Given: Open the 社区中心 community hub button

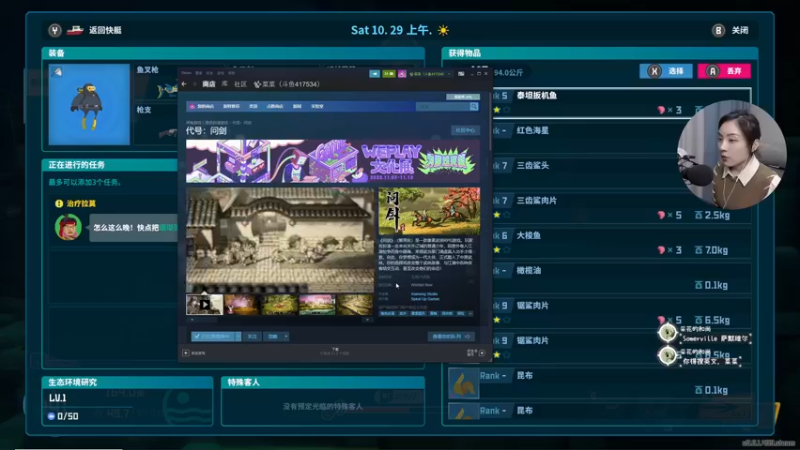Looking at the screenshot, I should (x=465, y=131).
